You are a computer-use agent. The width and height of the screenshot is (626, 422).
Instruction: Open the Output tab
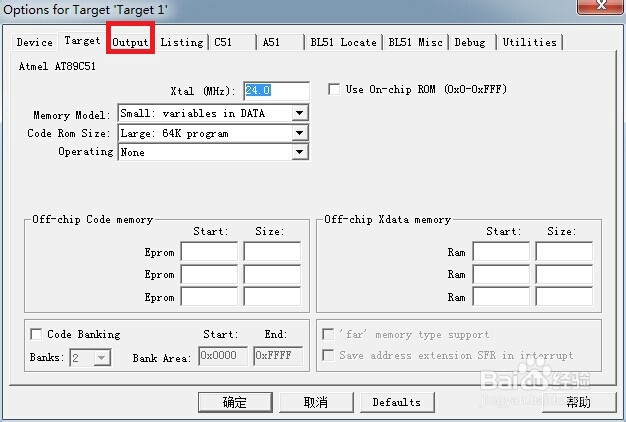pyautogui.click(x=130, y=42)
